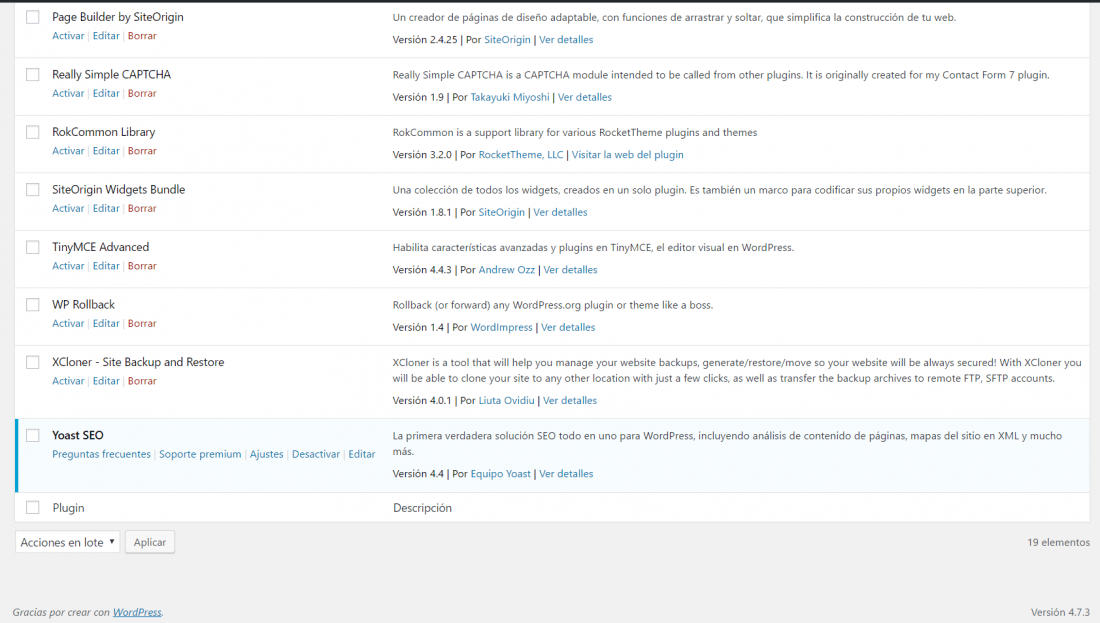This screenshot has width=1100, height=623.
Task: Edit XCloner plugin
Action: (106, 381)
